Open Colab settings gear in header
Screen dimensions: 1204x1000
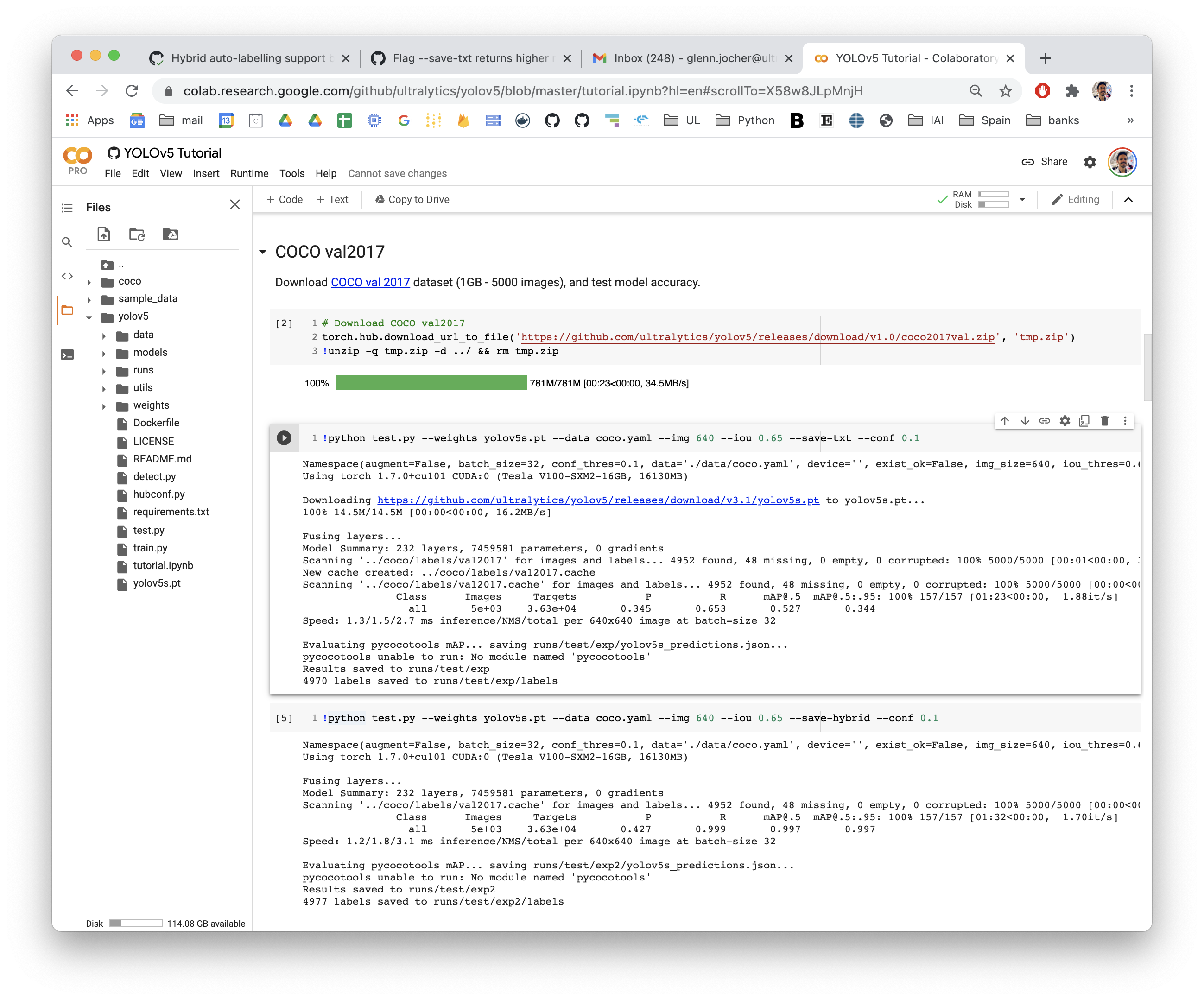(x=1090, y=162)
